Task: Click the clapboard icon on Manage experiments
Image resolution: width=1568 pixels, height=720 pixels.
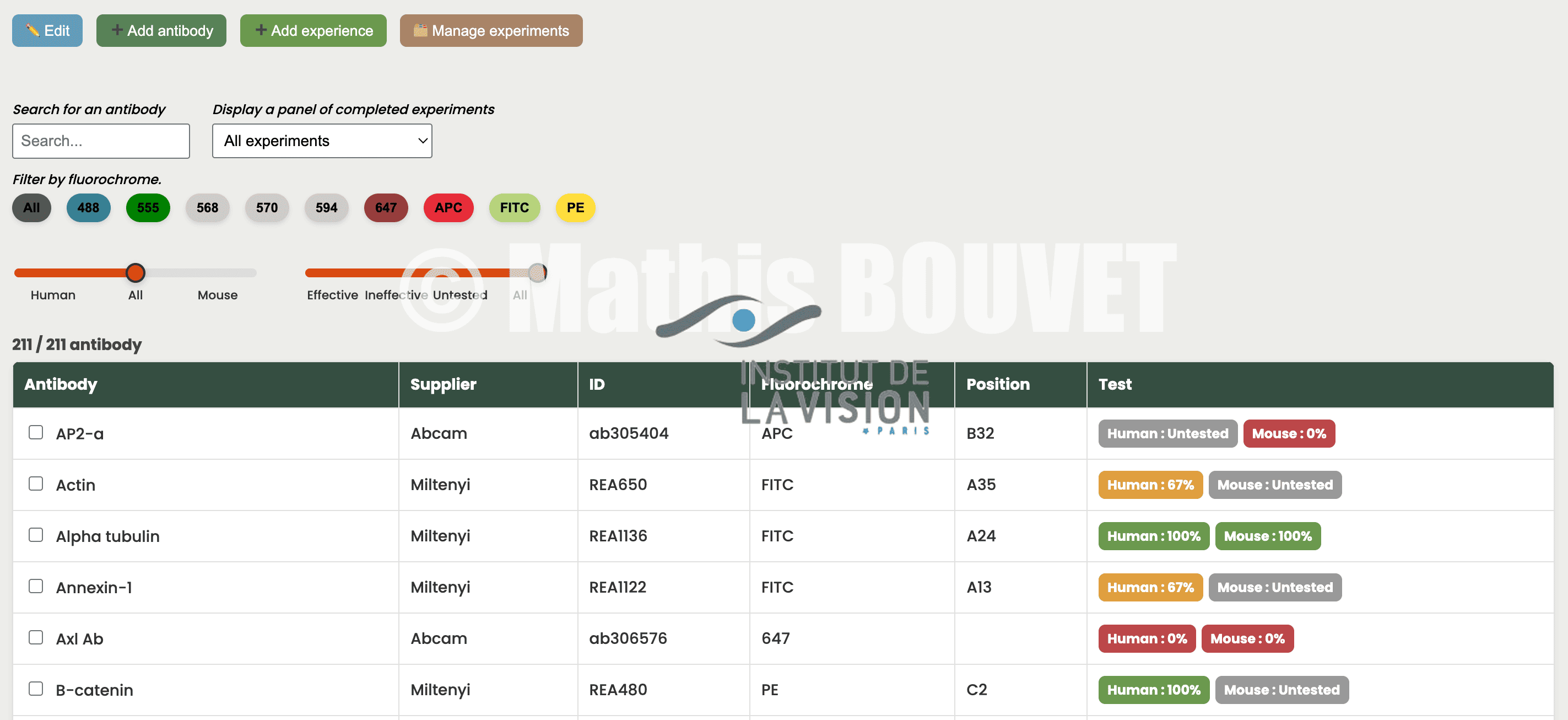Action: point(420,30)
